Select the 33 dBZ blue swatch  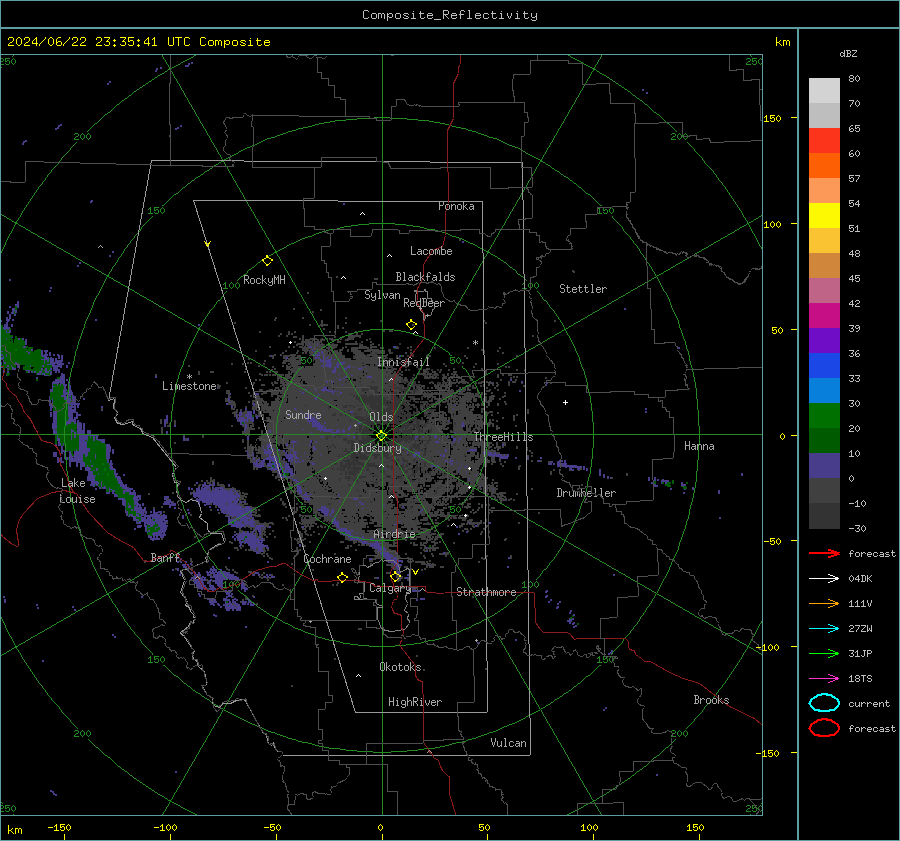[x=824, y=390]
